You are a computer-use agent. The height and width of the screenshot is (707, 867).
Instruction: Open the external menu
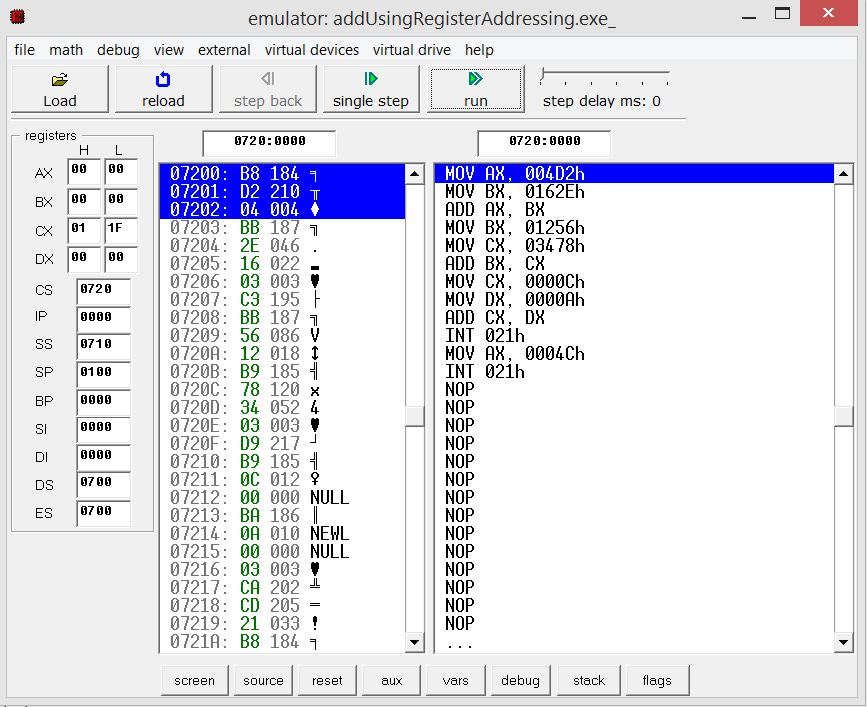coord(224,50)
